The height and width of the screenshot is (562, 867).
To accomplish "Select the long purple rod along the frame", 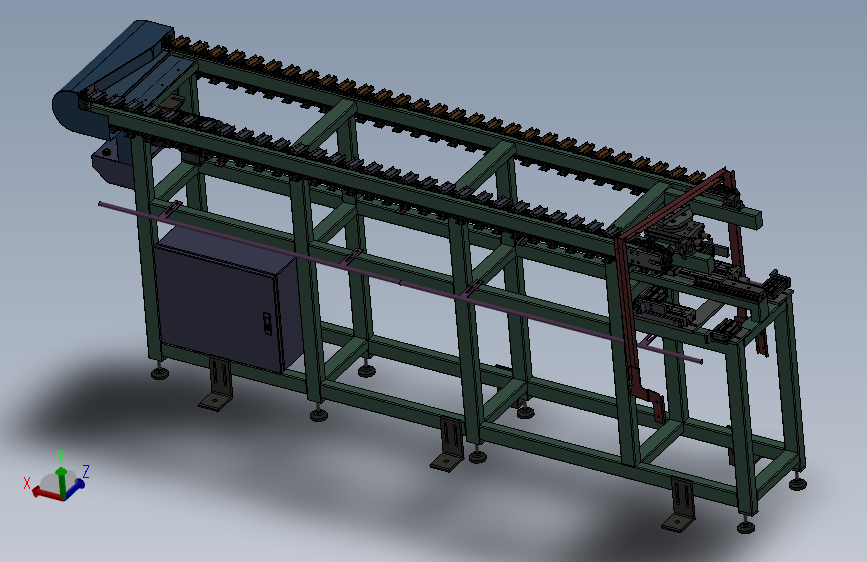I will pos(400,283).
